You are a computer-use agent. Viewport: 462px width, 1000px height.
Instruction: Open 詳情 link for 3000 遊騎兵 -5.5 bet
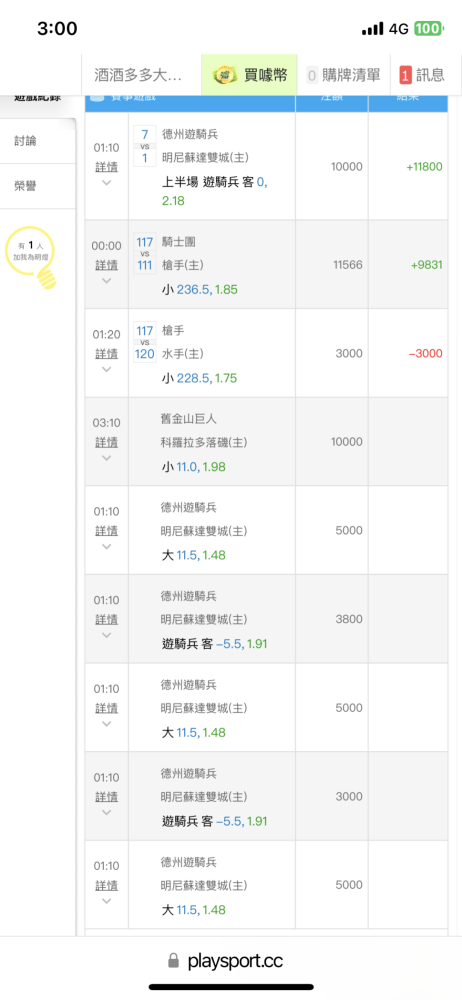(107, 797)
